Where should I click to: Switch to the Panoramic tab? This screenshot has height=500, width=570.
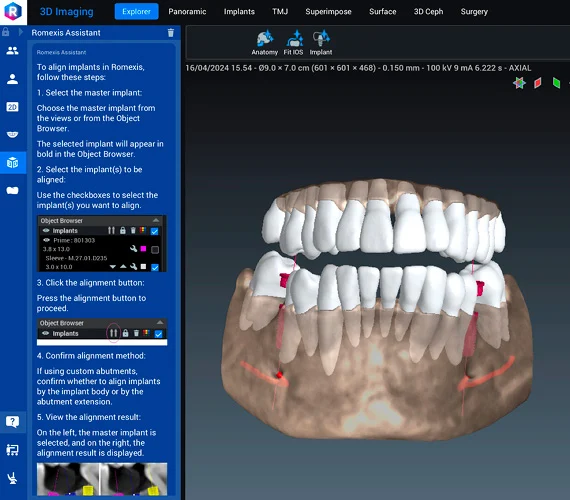pos(187,12)
